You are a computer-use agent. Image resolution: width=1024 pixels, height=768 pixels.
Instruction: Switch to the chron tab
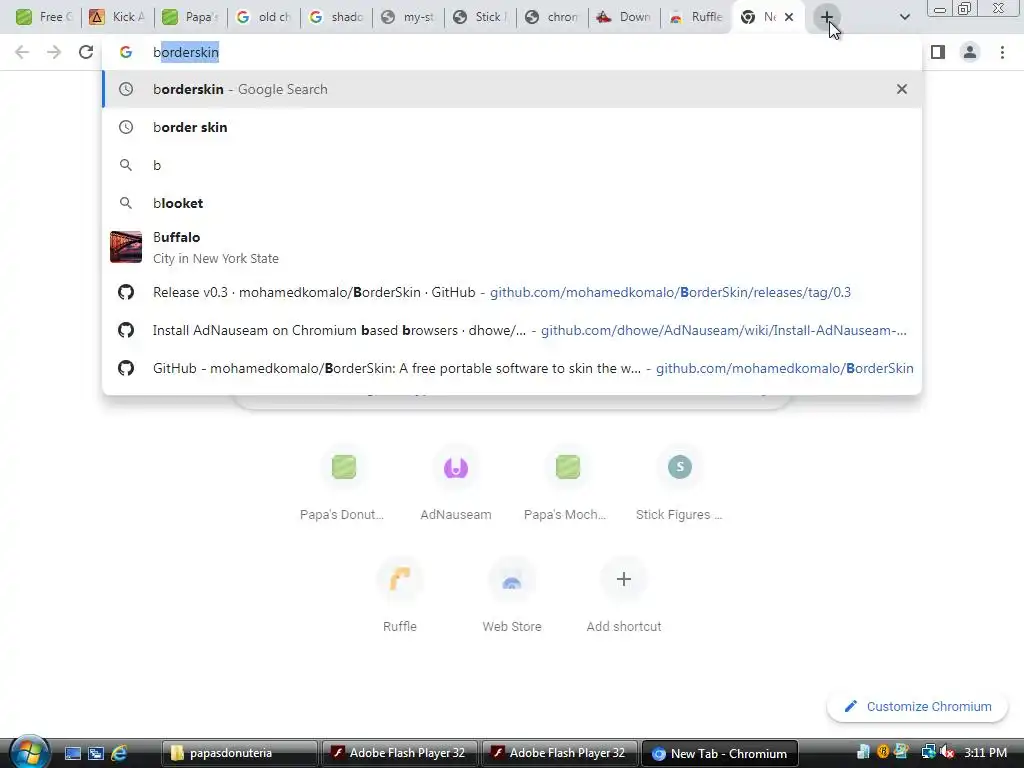552,17
